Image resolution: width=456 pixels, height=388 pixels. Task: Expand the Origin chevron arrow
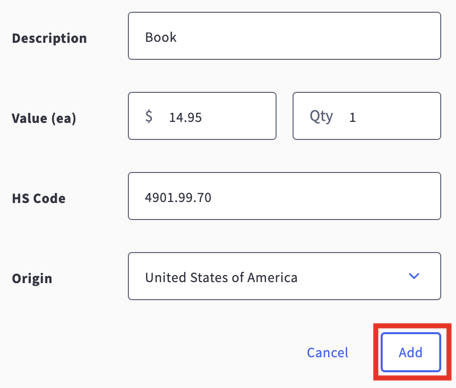414,276
